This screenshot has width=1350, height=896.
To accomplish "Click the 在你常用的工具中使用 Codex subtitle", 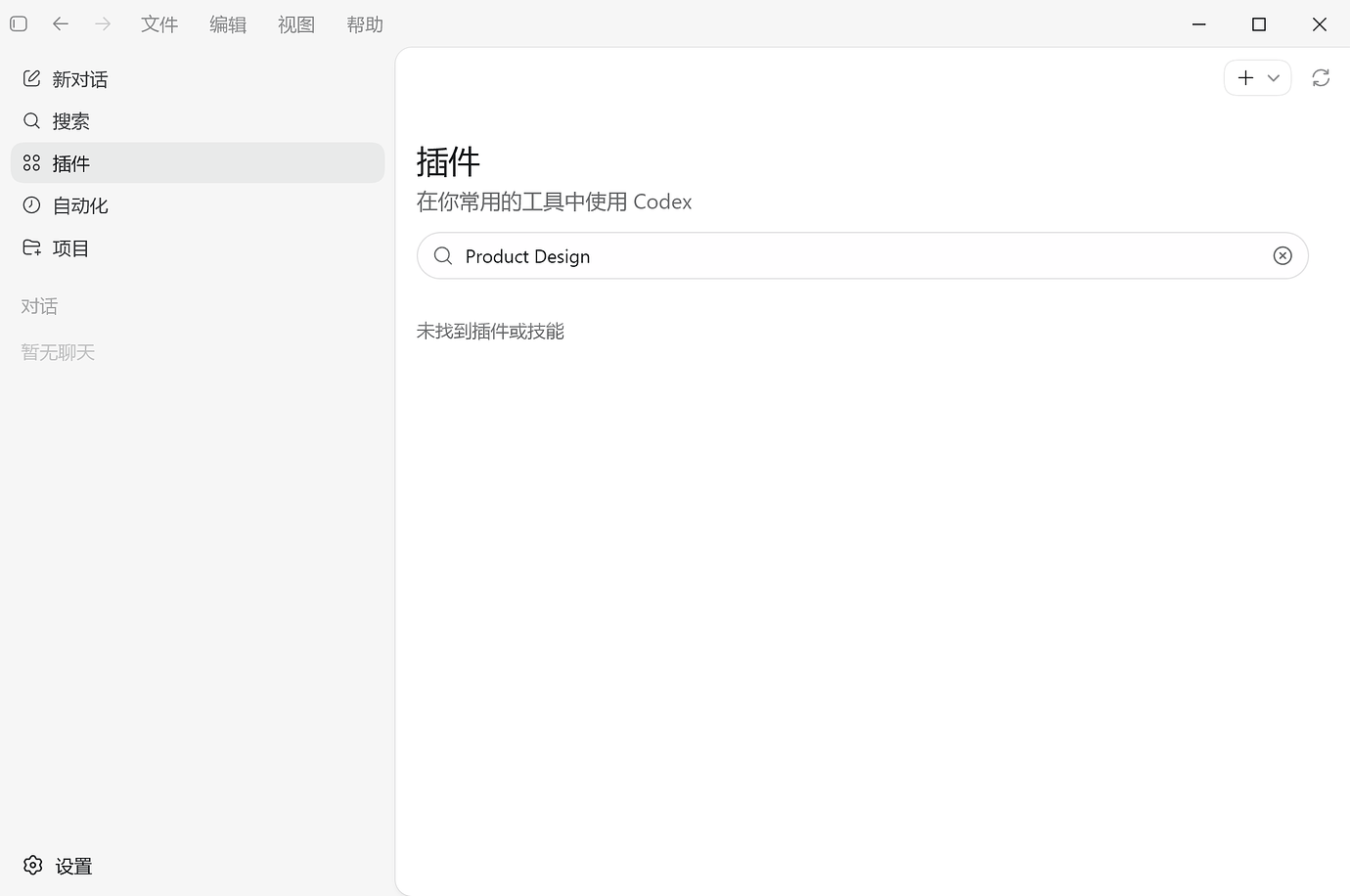I will pos(555,202).
